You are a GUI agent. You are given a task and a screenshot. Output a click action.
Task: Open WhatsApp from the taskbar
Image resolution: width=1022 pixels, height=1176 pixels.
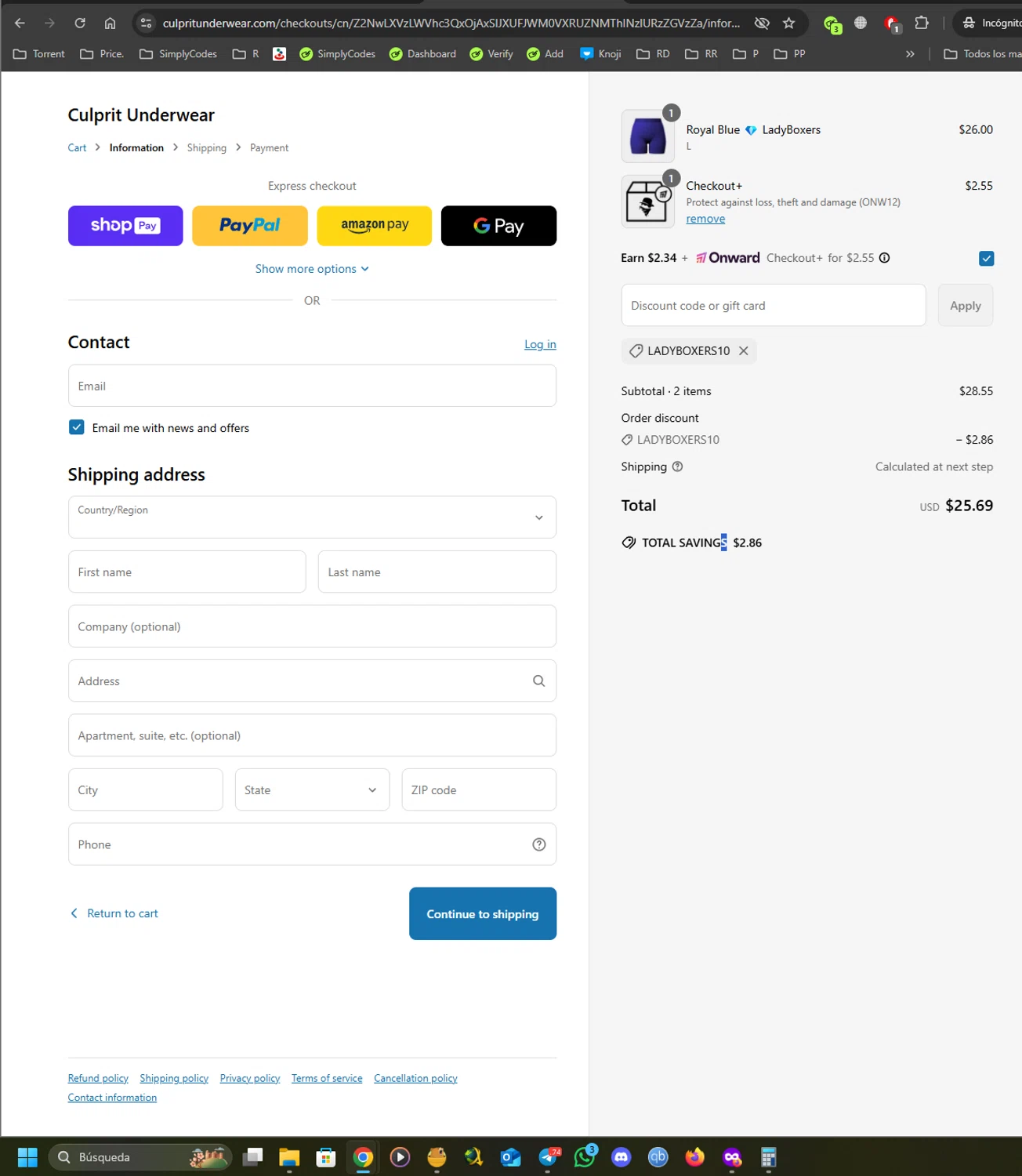(x=585, y=1157)
